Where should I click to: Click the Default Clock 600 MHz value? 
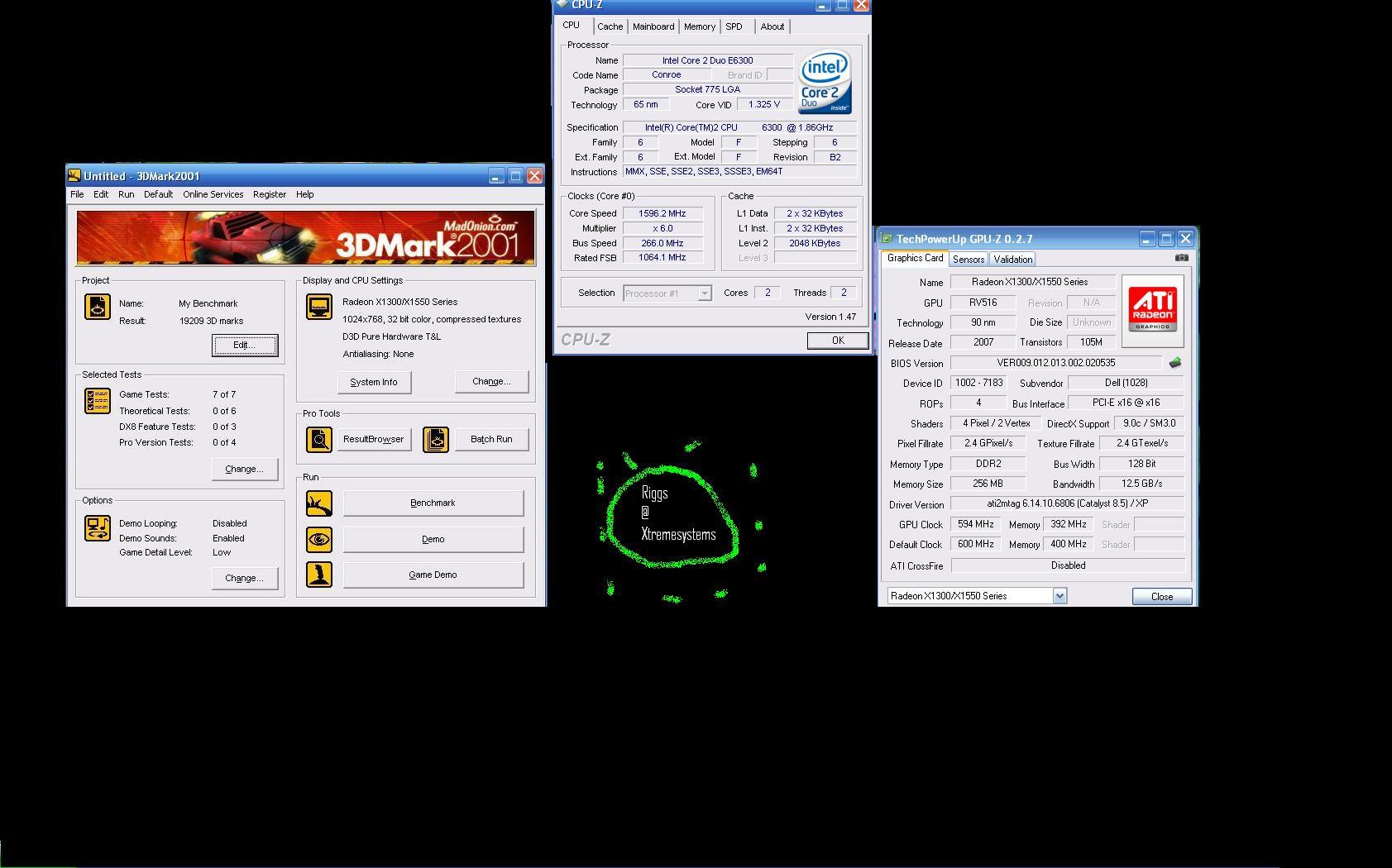tap(976, 544)
